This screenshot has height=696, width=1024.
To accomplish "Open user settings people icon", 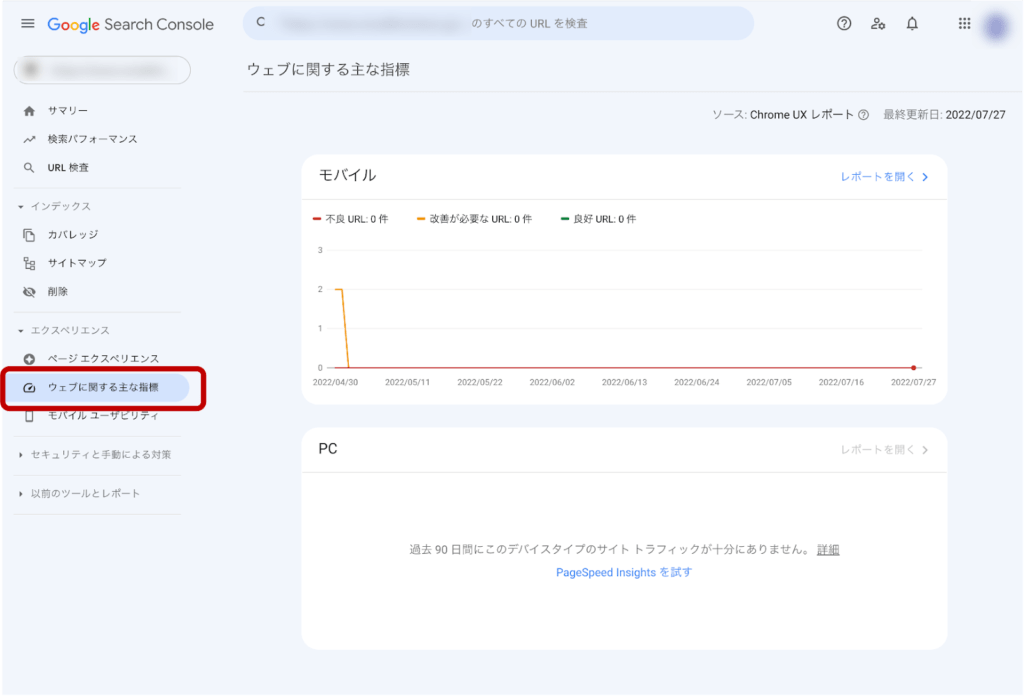I will (x=878, y=24).
